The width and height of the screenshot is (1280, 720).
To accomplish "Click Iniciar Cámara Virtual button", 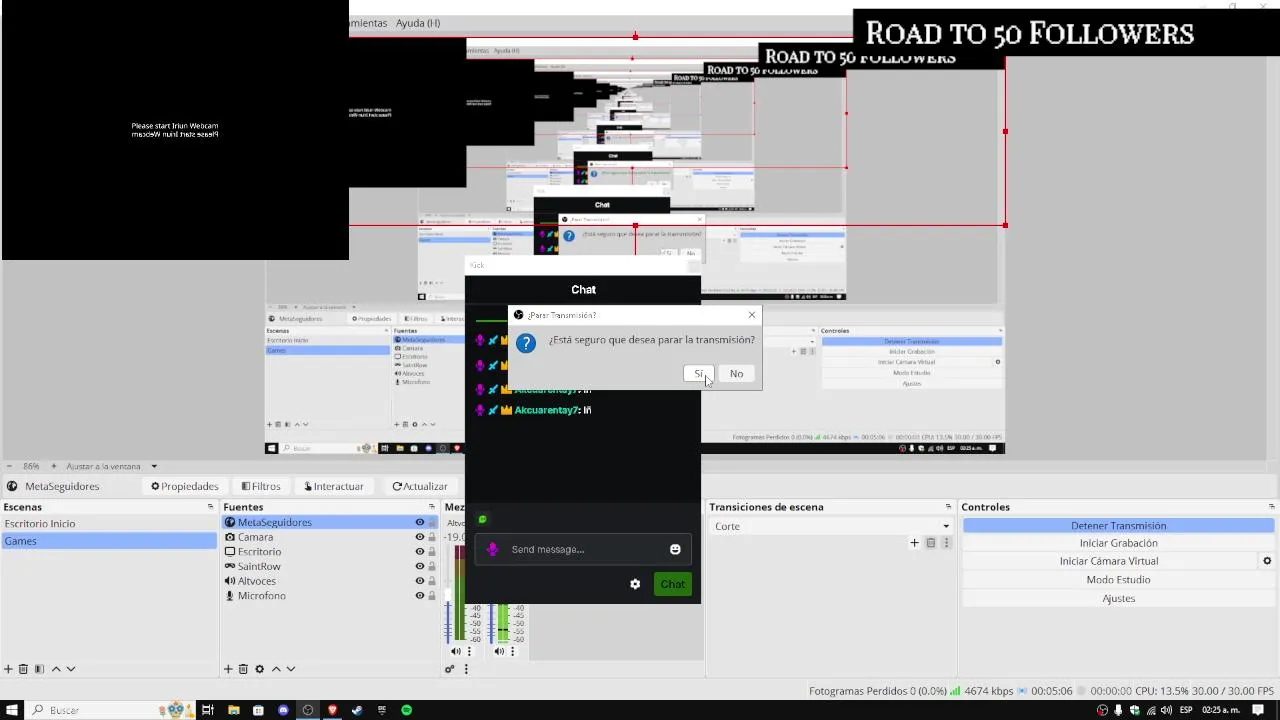I will 1109,561.
